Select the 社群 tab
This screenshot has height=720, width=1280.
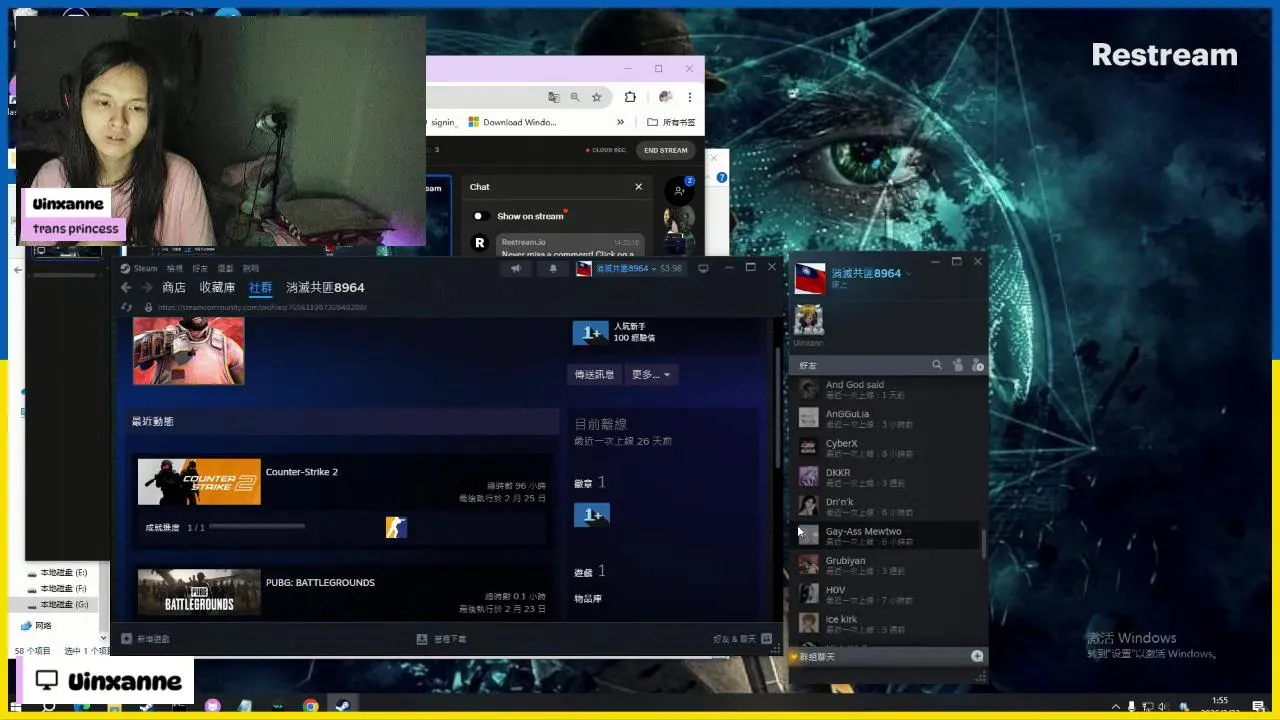pos(260,287)
